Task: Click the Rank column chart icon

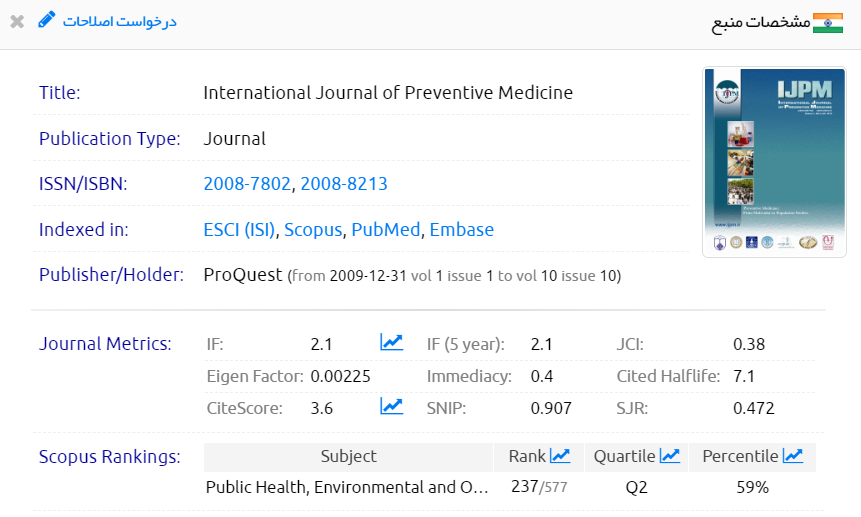Action: point(560,456)
